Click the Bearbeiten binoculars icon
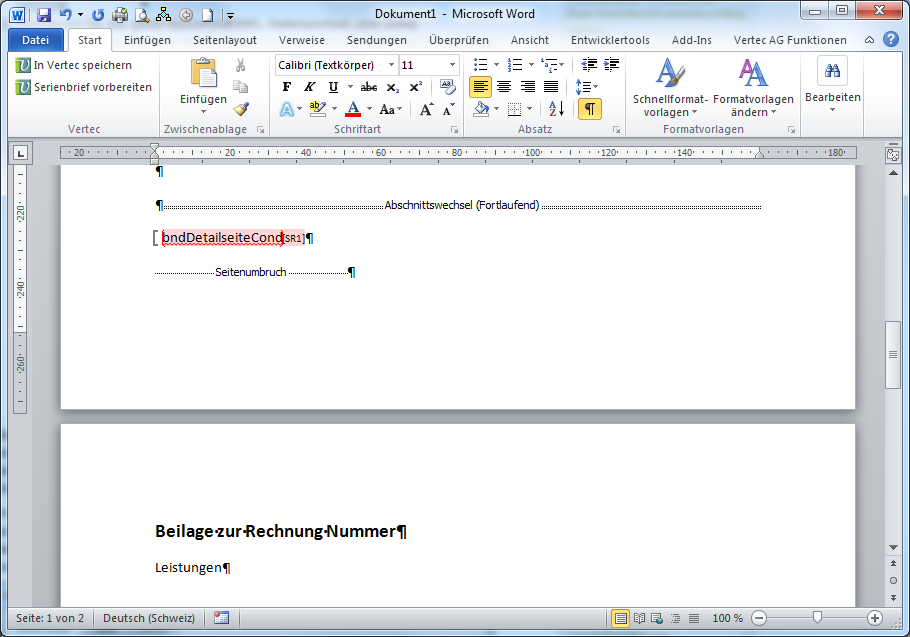This screenshot has width=910, height=637. (x=832, y=72)
